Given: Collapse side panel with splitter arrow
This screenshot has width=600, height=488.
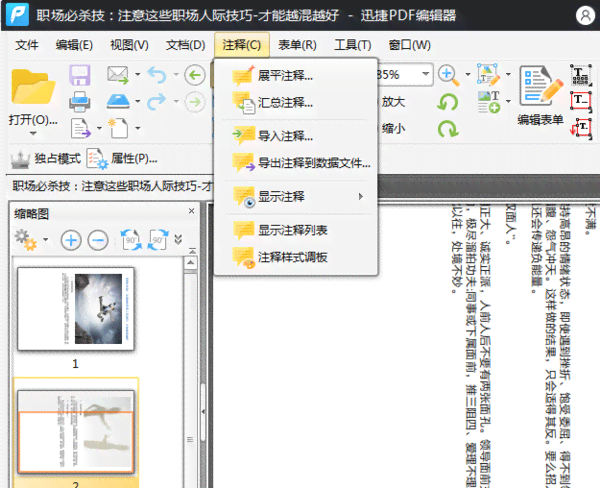Looking at the screenshot, I should (203, 411).
